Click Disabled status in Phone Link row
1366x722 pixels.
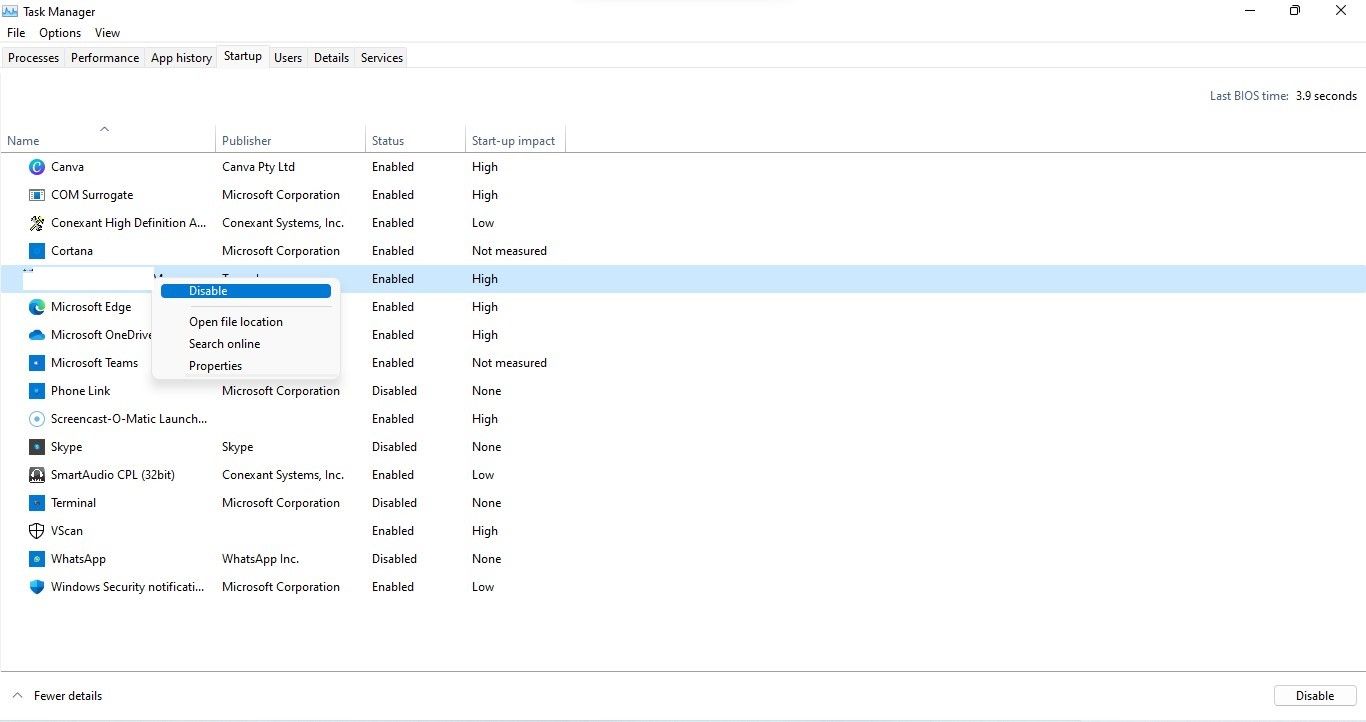tap(394, 391)
